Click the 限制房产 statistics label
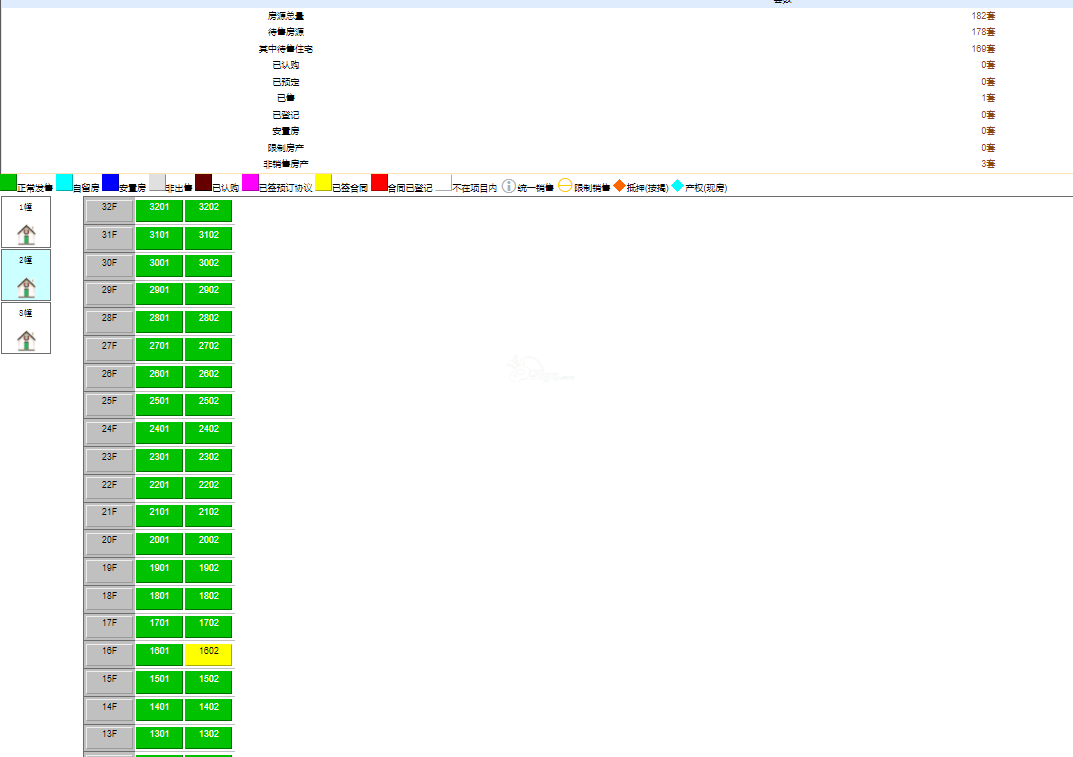Viewport: 1073px width, 757px height. click(x=285, y=147)
